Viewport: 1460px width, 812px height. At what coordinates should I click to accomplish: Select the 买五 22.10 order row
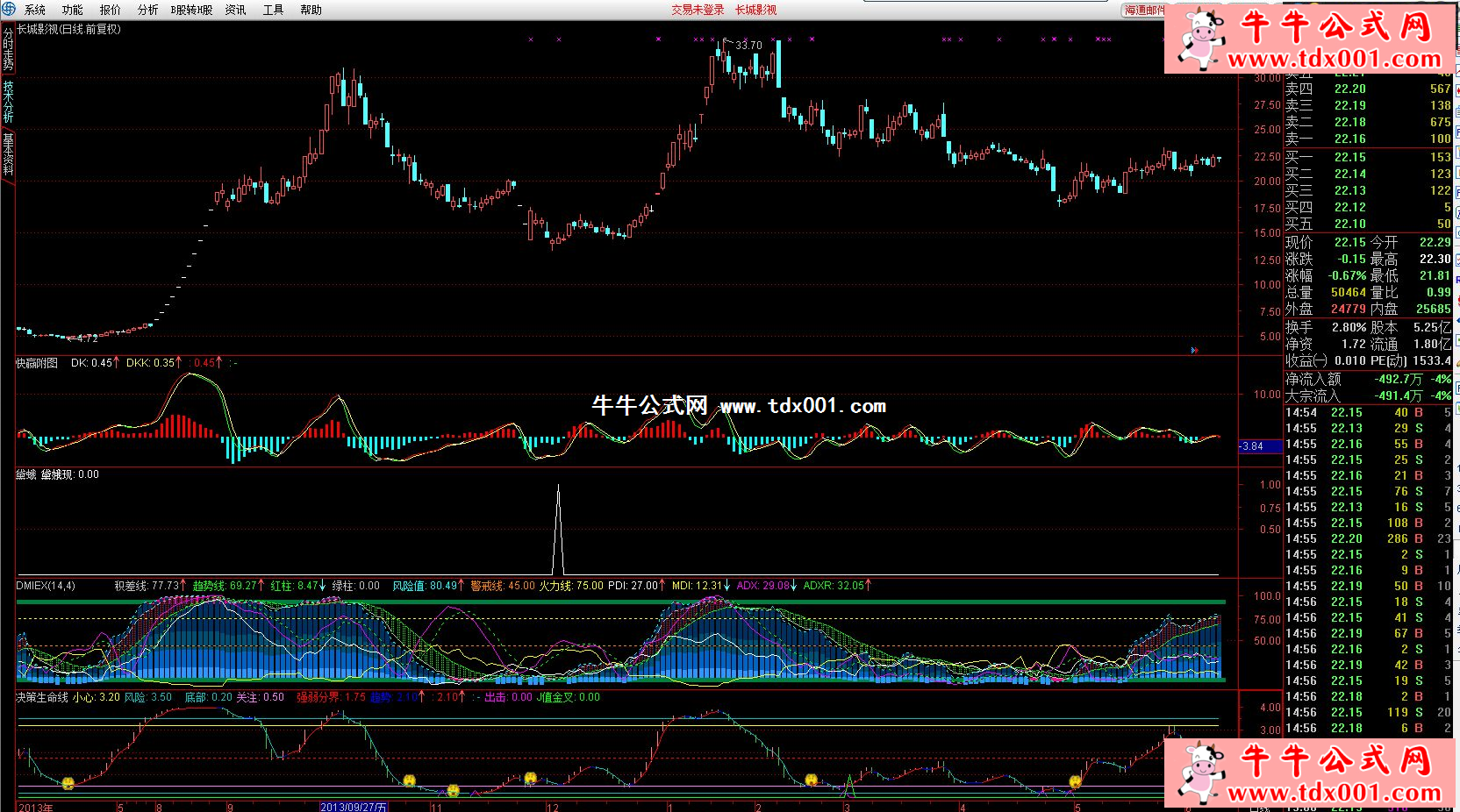[1368, 224]
